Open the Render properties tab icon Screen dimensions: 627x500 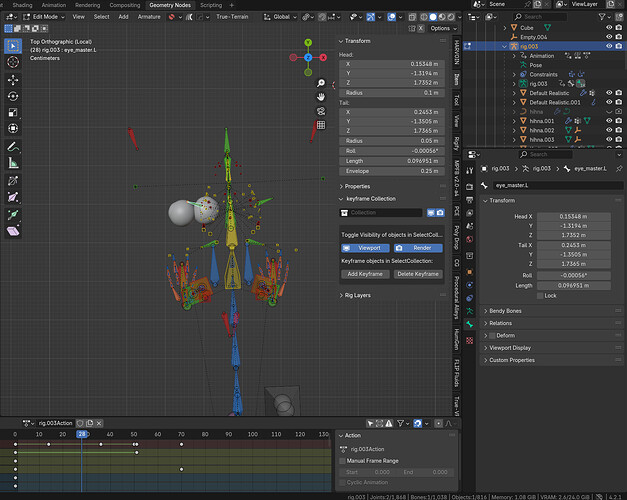coord(469,187)
